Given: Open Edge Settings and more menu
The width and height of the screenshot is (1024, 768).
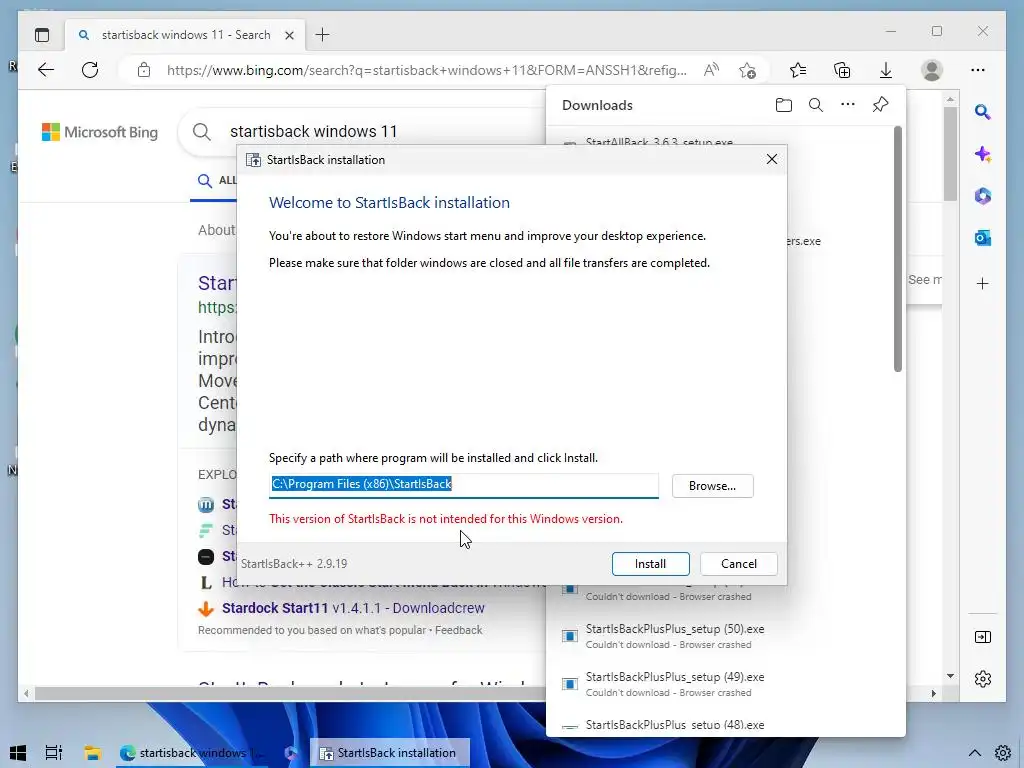Looking at the screenshot, I should [978, 70].
